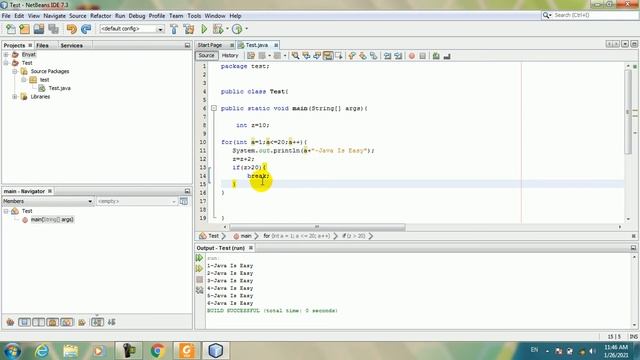The image size is (640, 360).
Task: Toggle Show Fields in Navigator toolbar
Action: (24, 322)
